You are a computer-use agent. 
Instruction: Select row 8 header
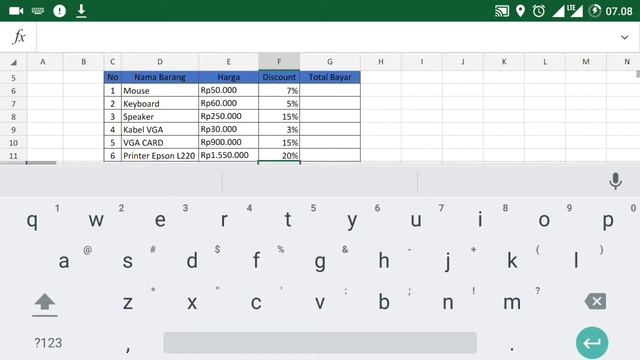(13, 117)
